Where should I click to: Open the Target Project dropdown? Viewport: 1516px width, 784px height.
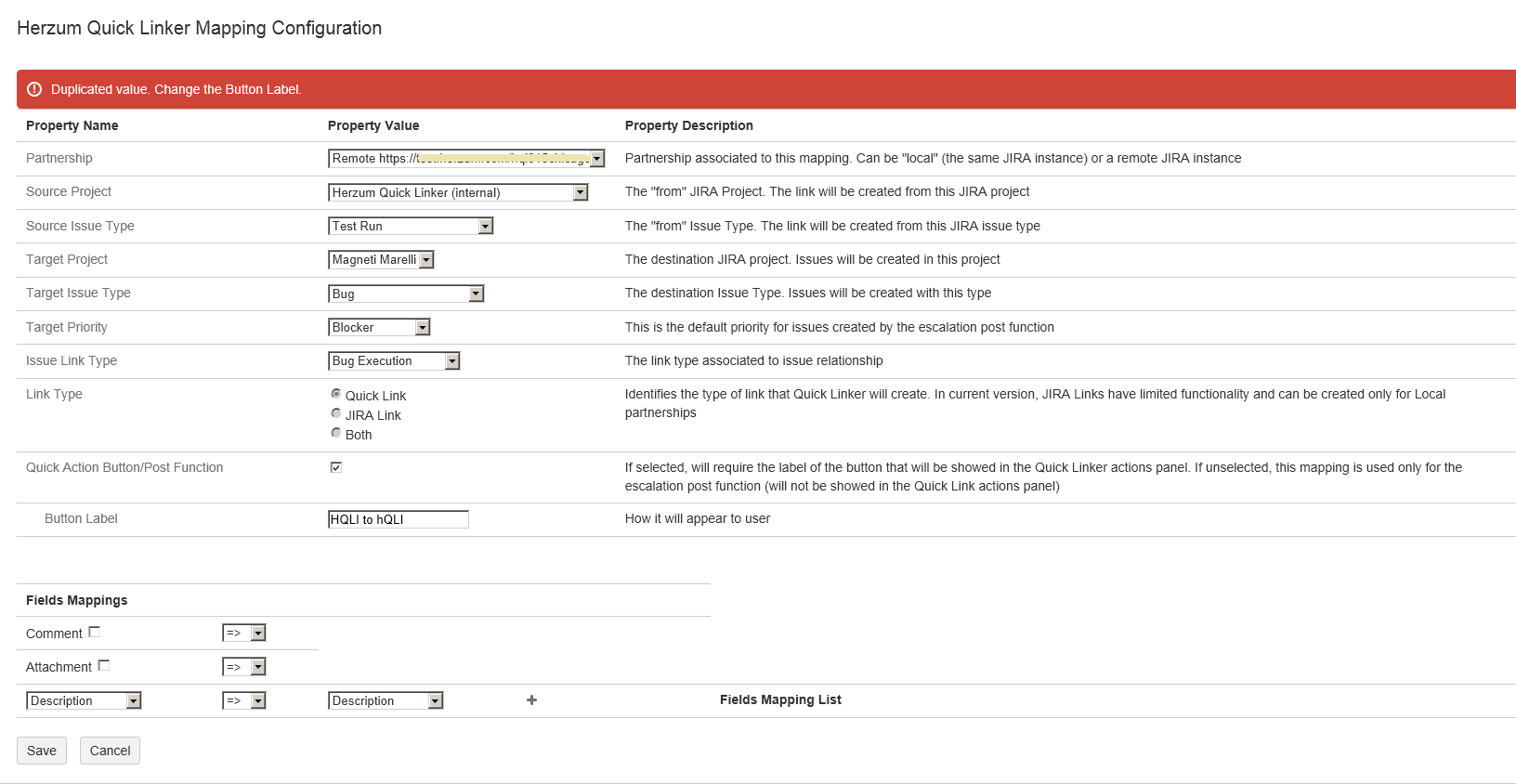click(x=381, y=260)
